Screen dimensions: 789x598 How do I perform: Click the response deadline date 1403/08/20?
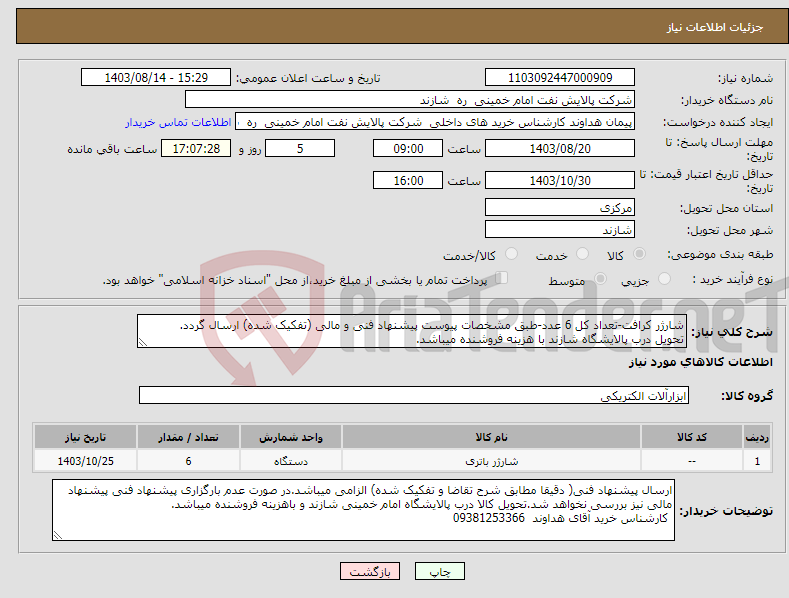[x=560, y=148]
